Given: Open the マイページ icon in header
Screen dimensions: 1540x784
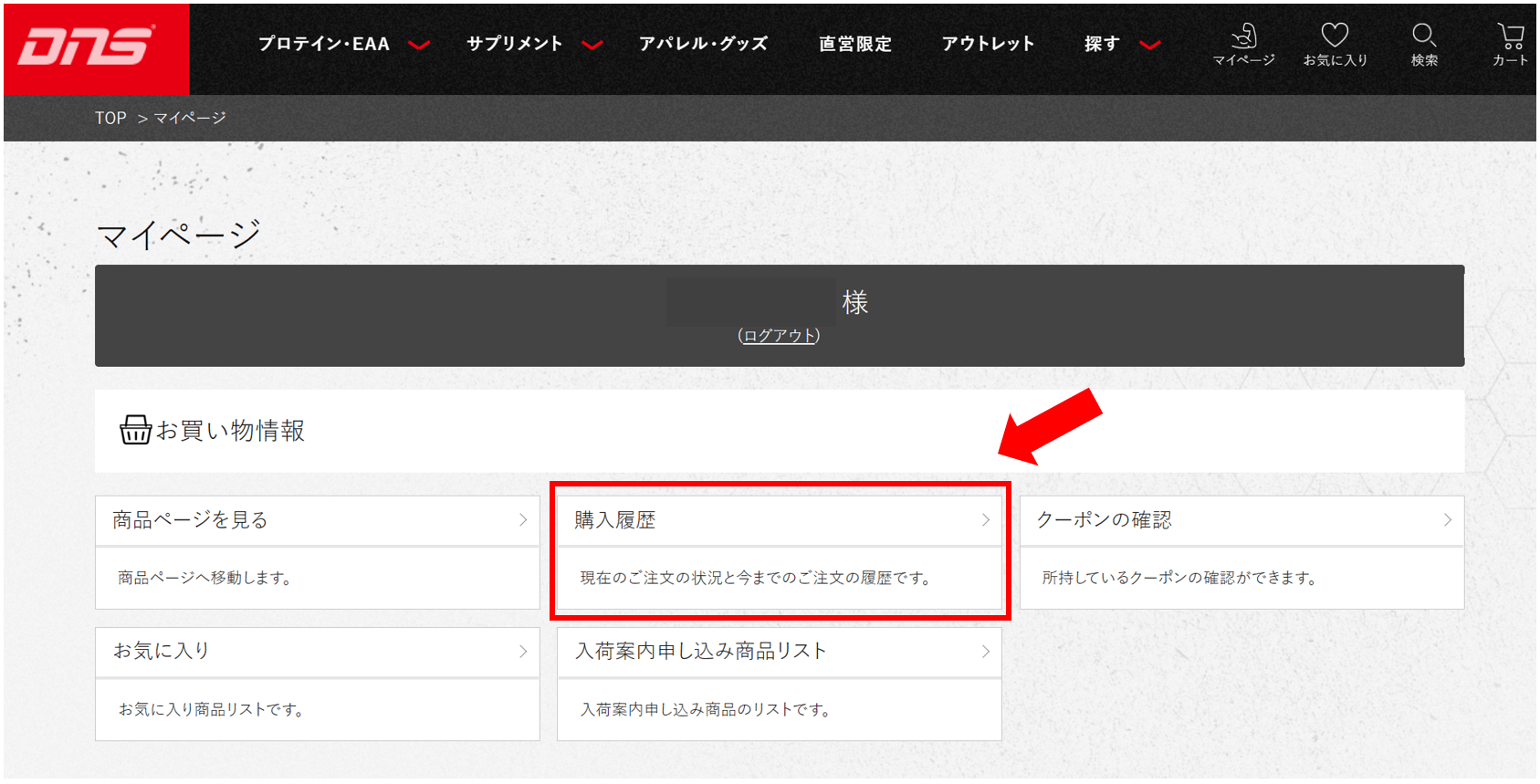Looking at the screenshot, I should pyautogui.click(x=1243, y=45).
